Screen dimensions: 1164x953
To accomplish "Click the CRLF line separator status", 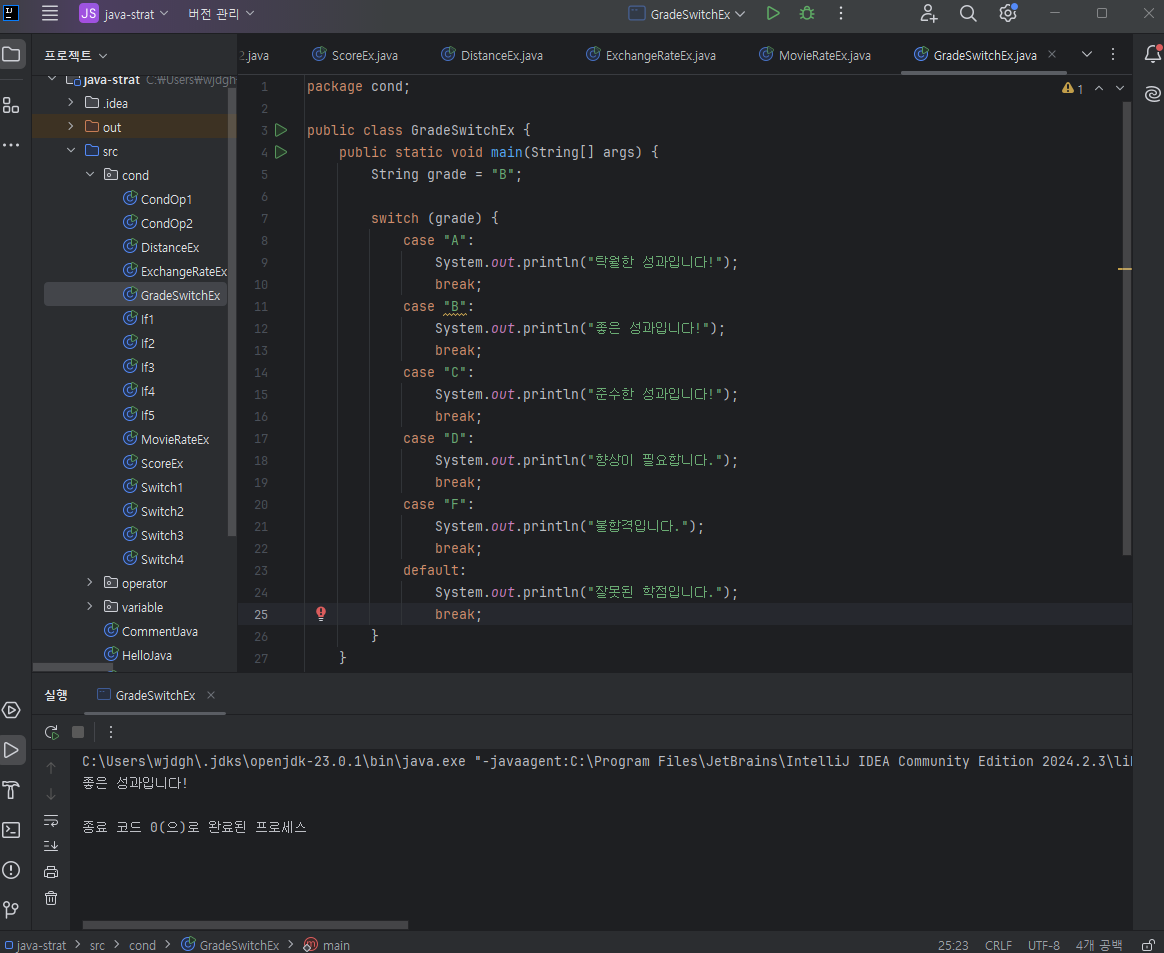I will point(998,945).
